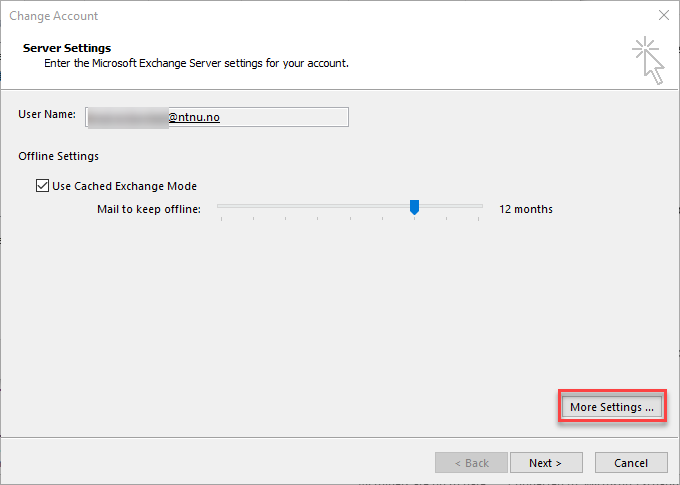Image resolution: width=680 pixels, height=485 pixels.
Task: Toggle Use Cached Exchange Mode checkbox
Action: coord(42,186)
